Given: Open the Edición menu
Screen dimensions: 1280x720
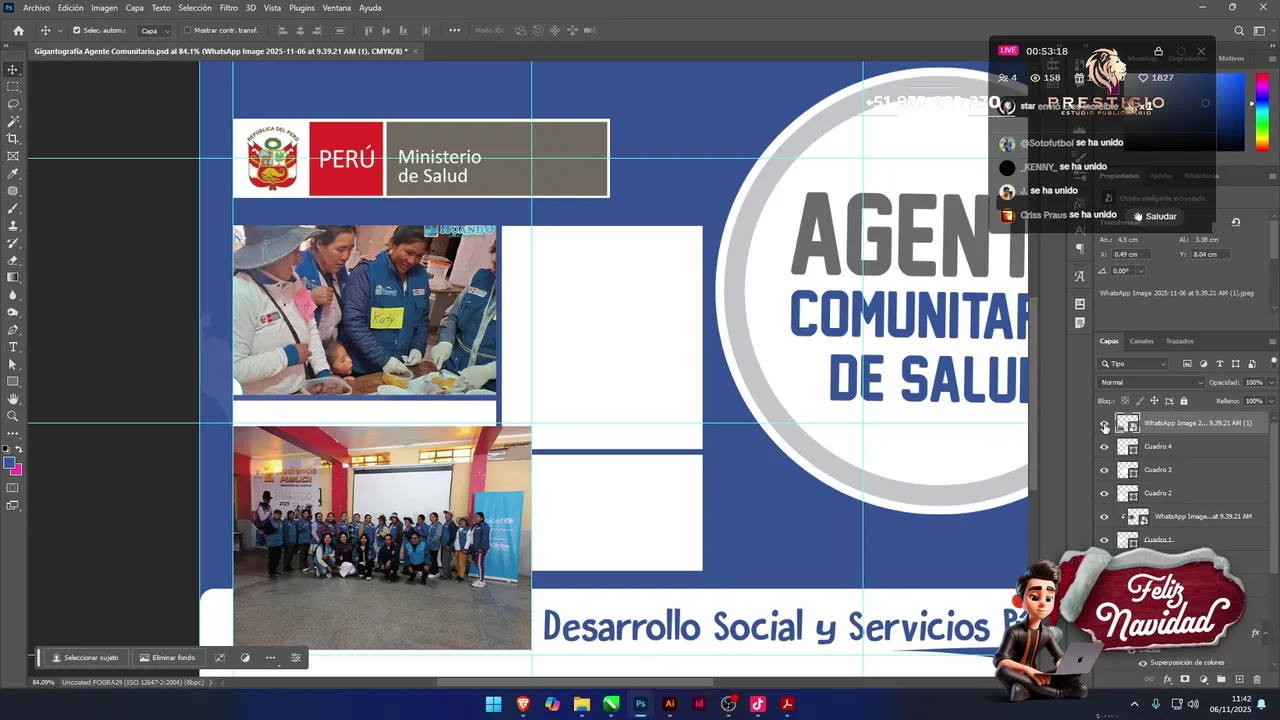Looking at the screenshot, I should pos(71,8).
